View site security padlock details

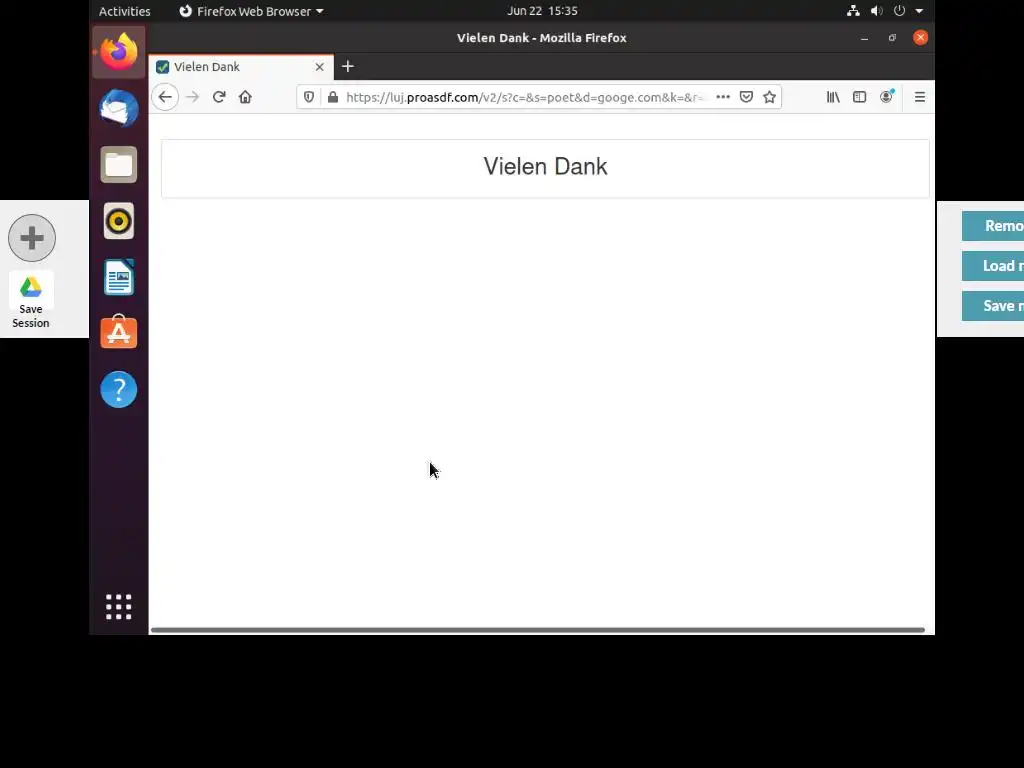pyautogui.click(x=332, y=97)
